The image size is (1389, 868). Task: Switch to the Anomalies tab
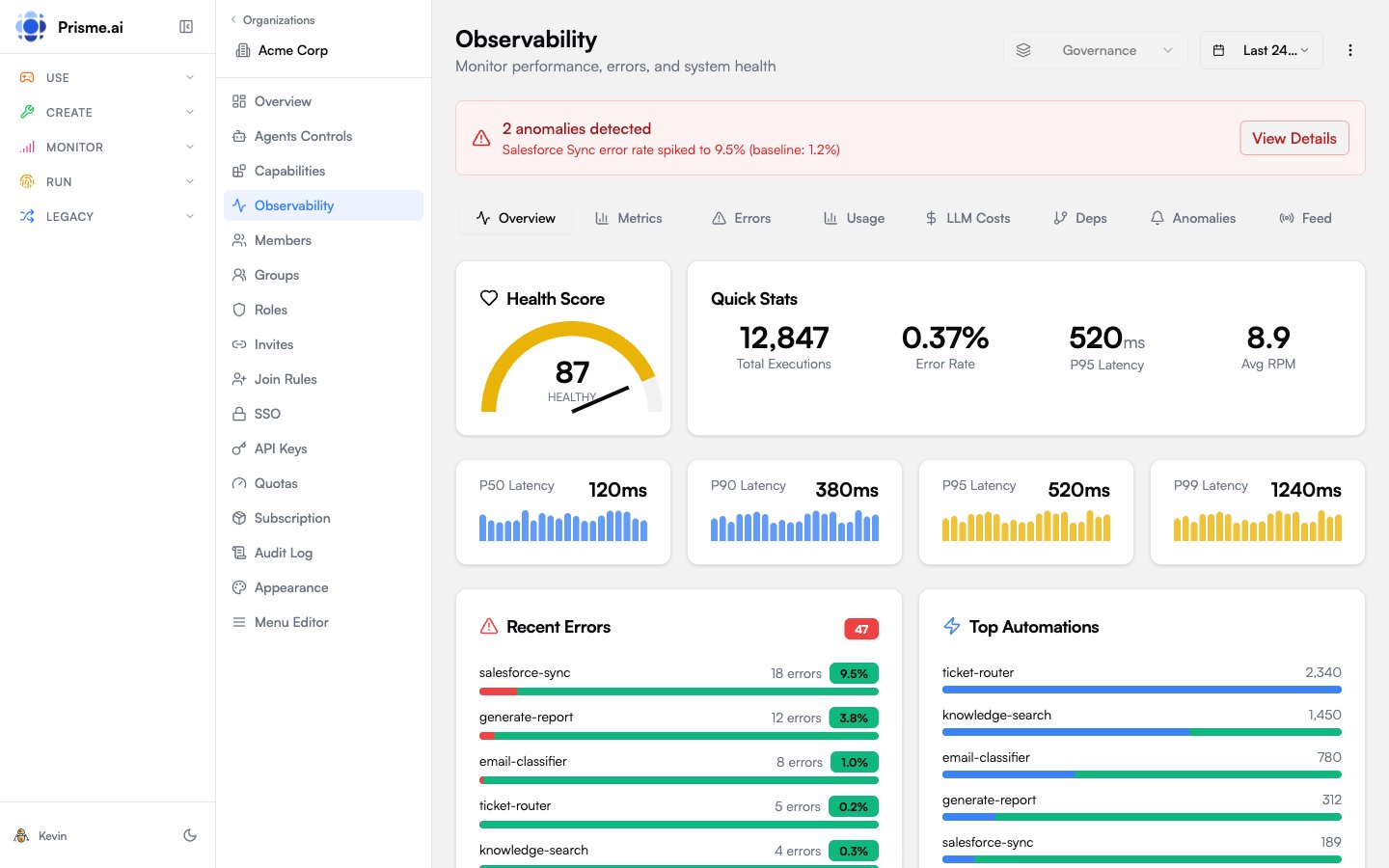pyautogui.click(x=1193, y=218)
